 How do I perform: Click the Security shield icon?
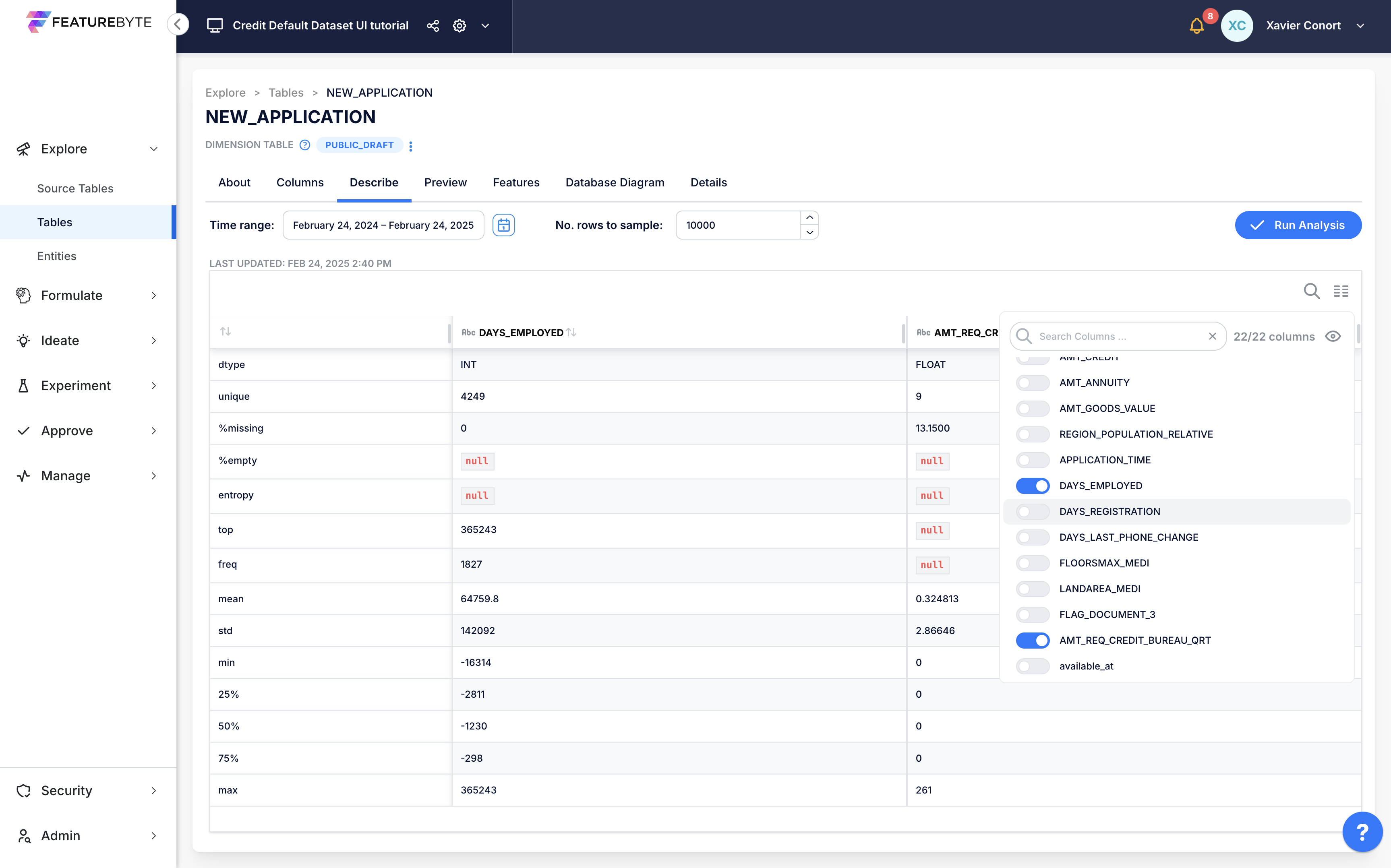click(23, 791)
